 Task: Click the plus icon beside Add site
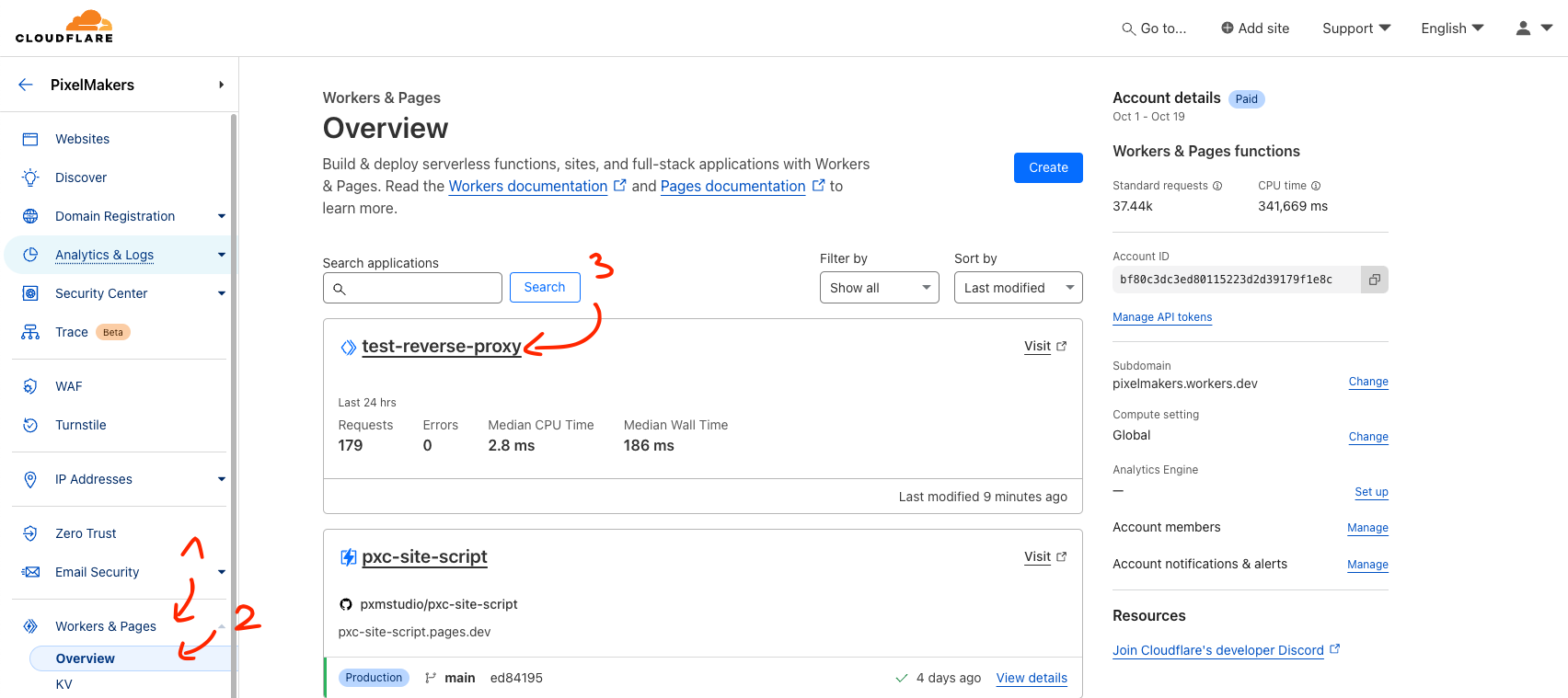[x=1227, y=28]
